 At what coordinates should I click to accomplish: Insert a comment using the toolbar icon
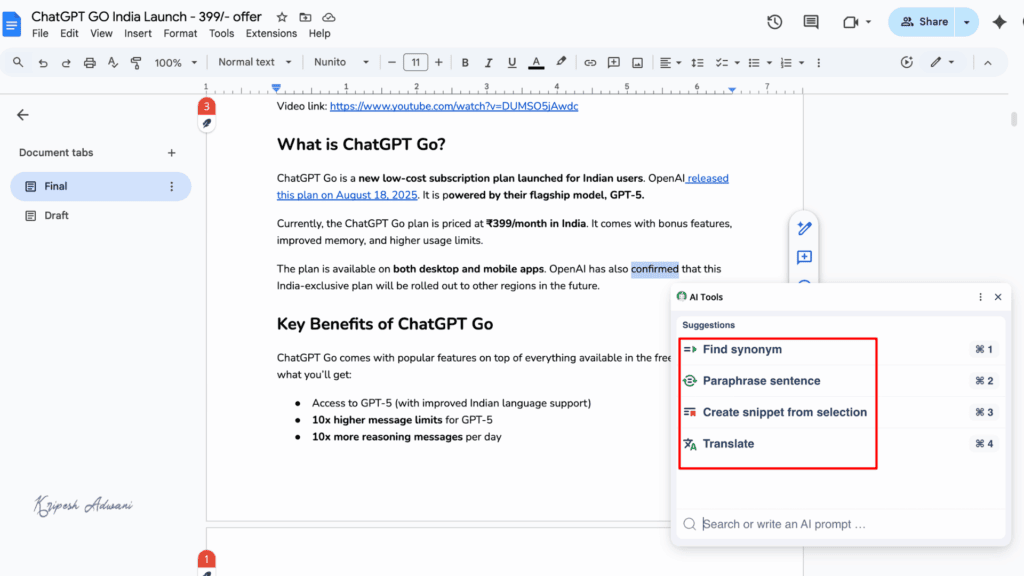[614, 62]
